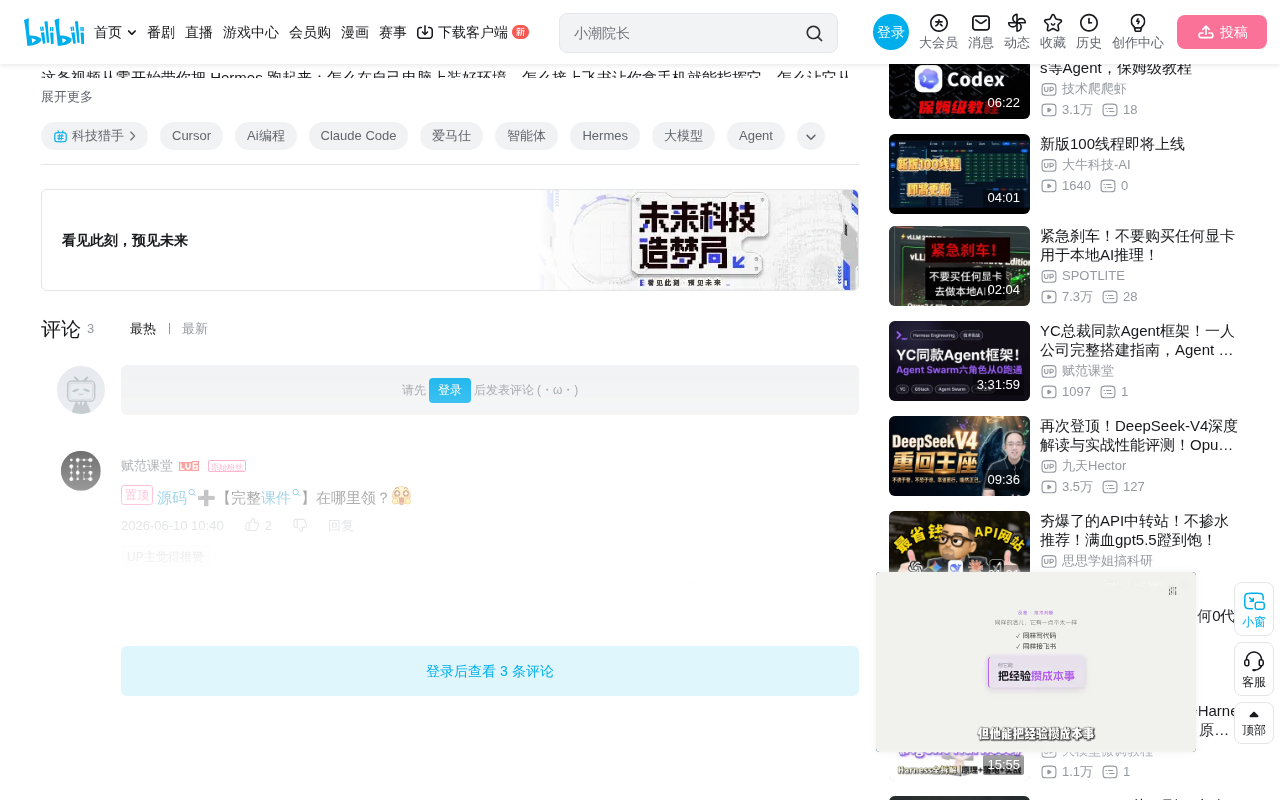Image resolution: width=1280 pixels, height=800 pixels.
Task: Open the 科技猎手 topic tag
Action: click(95, 136)
